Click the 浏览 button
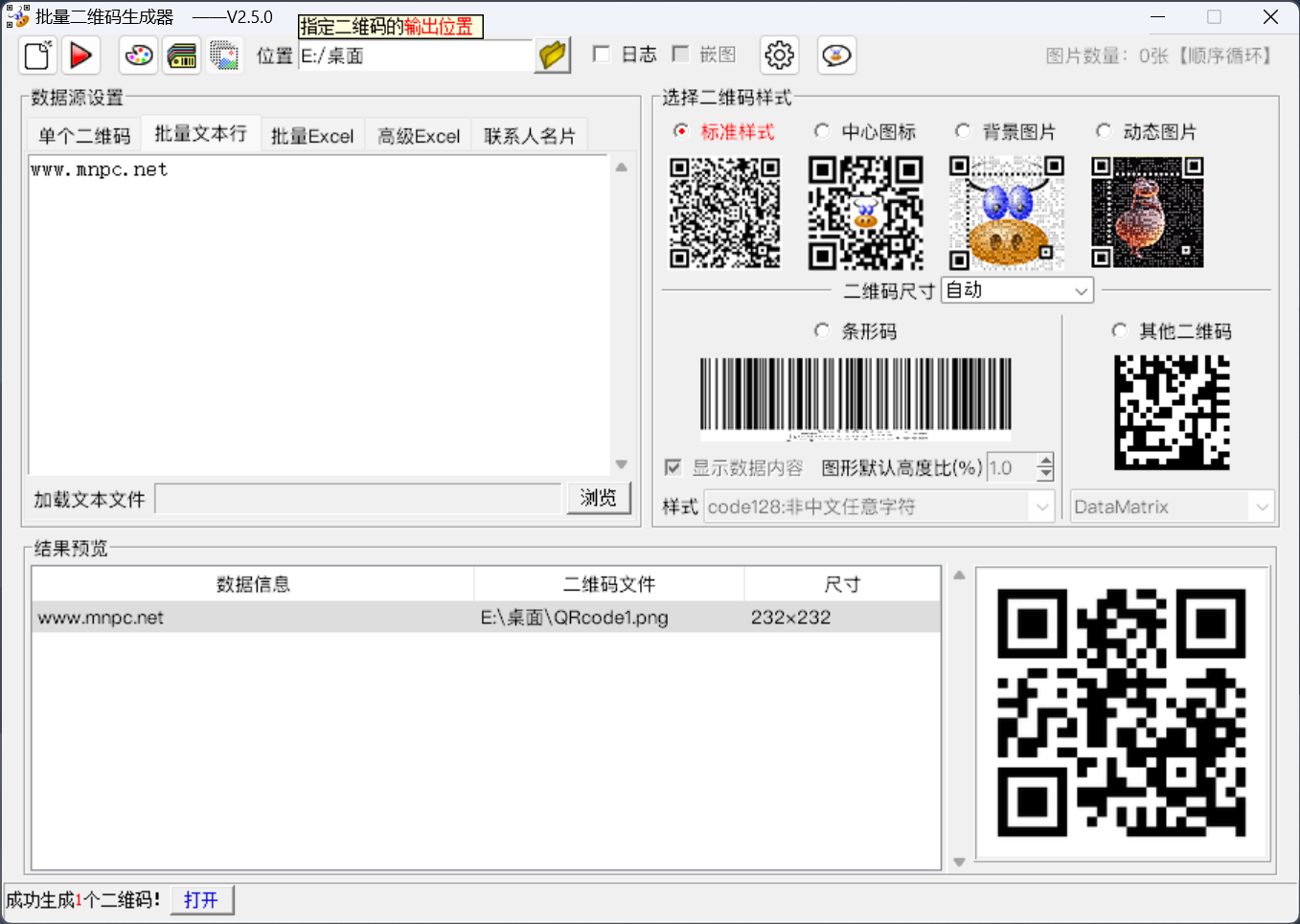1300x924 pixels. coord(599,498)
